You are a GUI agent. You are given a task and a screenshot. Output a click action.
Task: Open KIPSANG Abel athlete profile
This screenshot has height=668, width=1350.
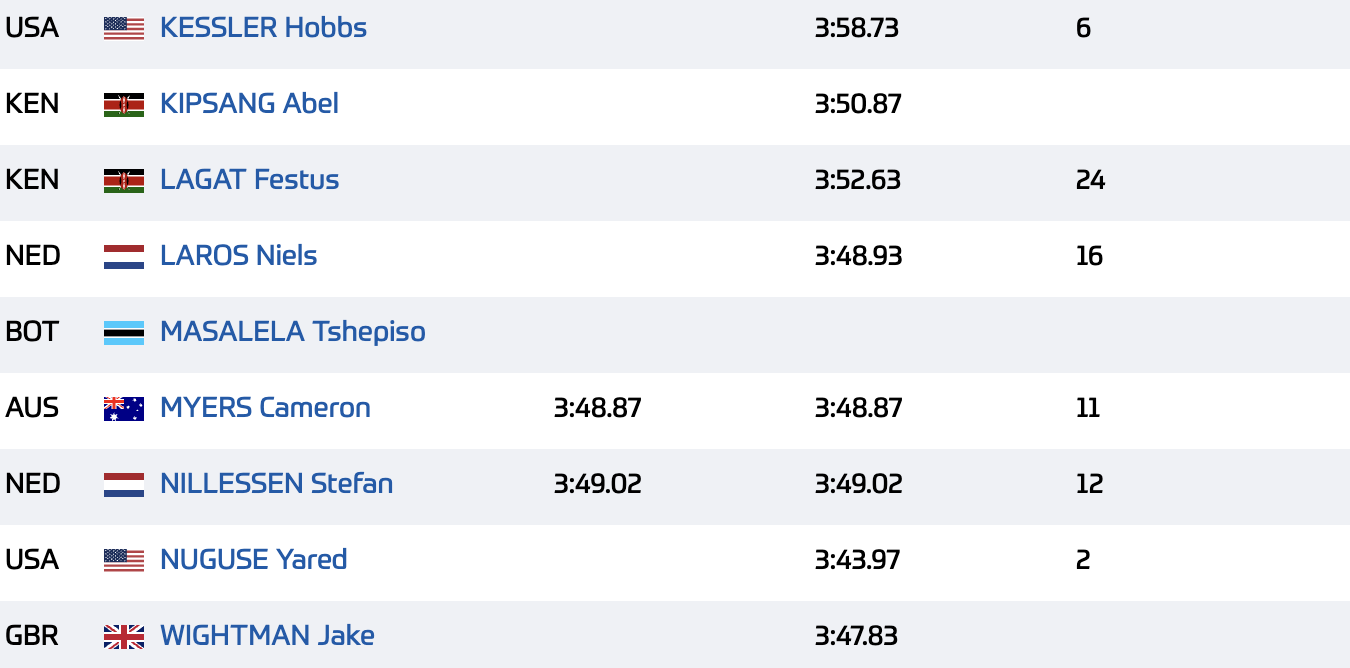pyautogui.click(x=249, y=104)
